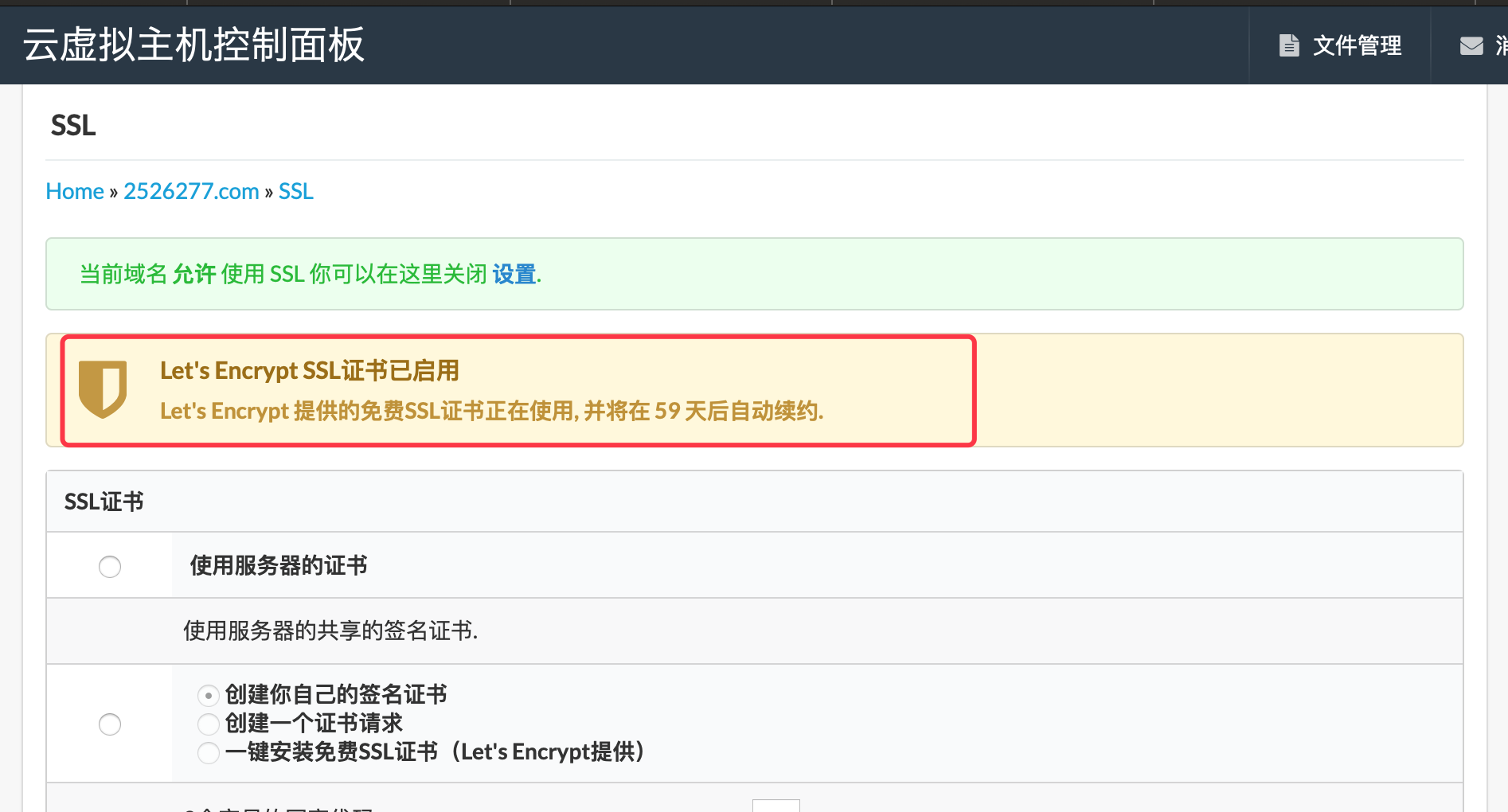This screenshot has height=812, width=1508.
Task: Click the document icon beside 文件管理
Action: tap(1288, 45)
